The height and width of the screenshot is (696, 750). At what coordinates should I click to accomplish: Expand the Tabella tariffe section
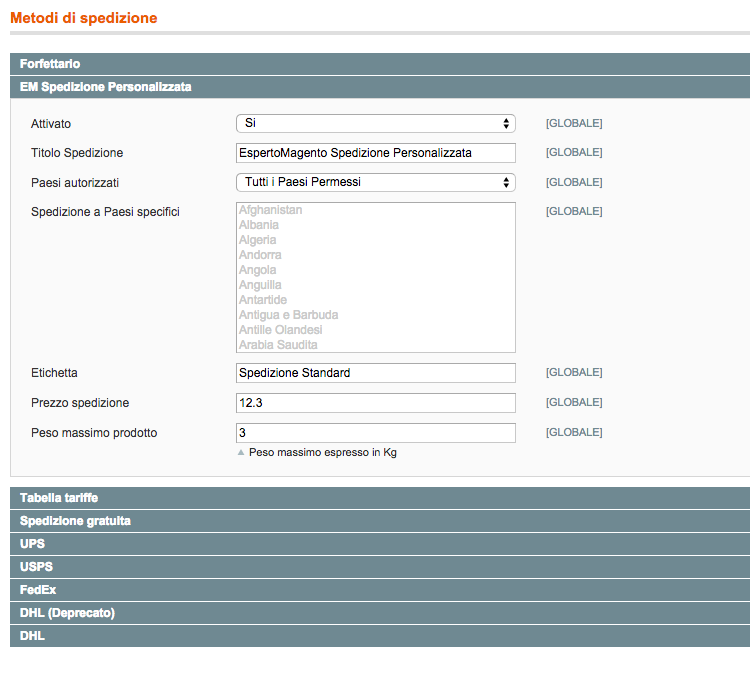click(380, 498)
